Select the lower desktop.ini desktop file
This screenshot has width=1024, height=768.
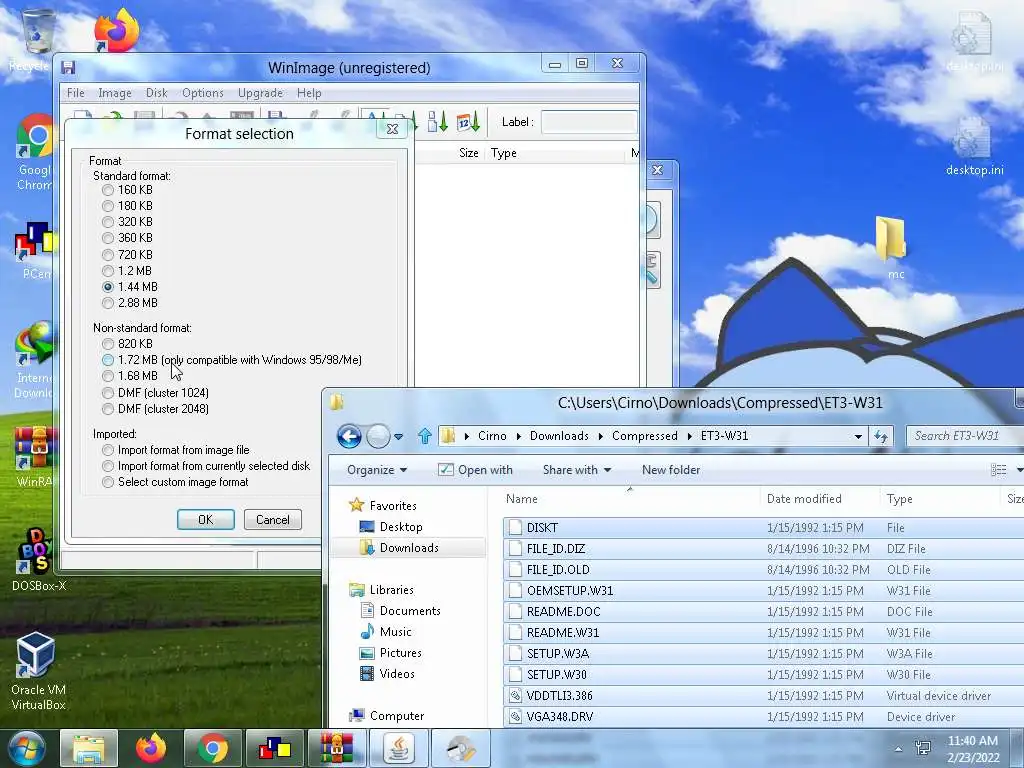pyautogui.click(x=974, y=146)
